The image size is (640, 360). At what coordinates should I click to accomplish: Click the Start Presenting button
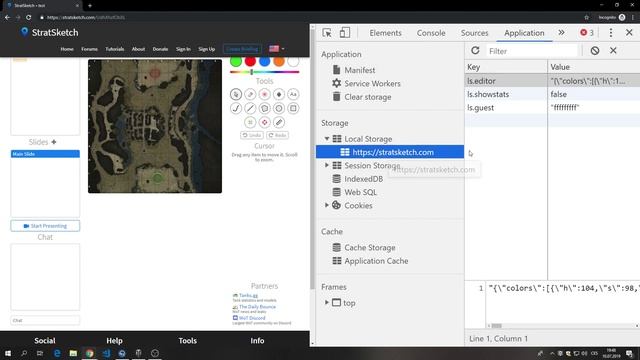(45, 226)
